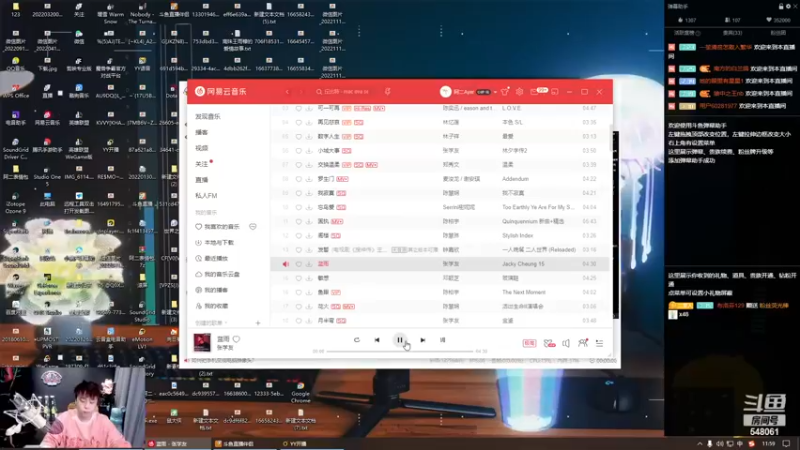Like the playing song in Jacky Cheung 15 row
The height and width of the screenshot is (450, 800).
coord(298,264)
